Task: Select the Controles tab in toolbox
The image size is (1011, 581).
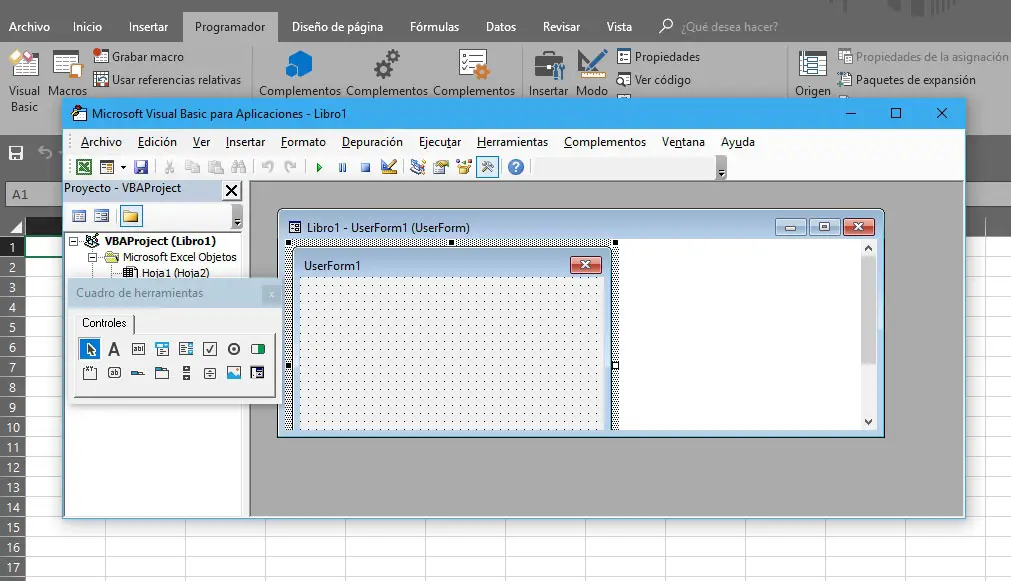Action: [104, 323]
